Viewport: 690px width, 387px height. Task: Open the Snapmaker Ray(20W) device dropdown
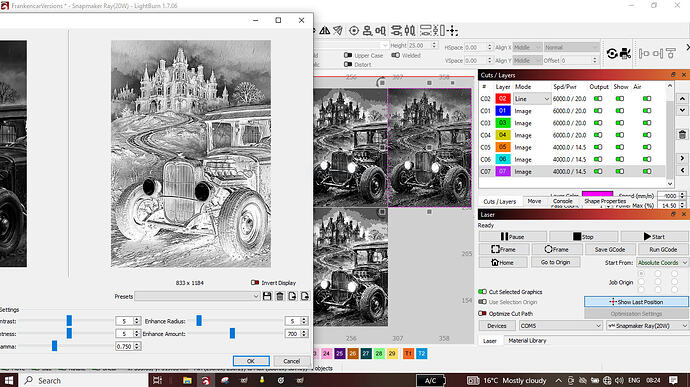(647, 326)
